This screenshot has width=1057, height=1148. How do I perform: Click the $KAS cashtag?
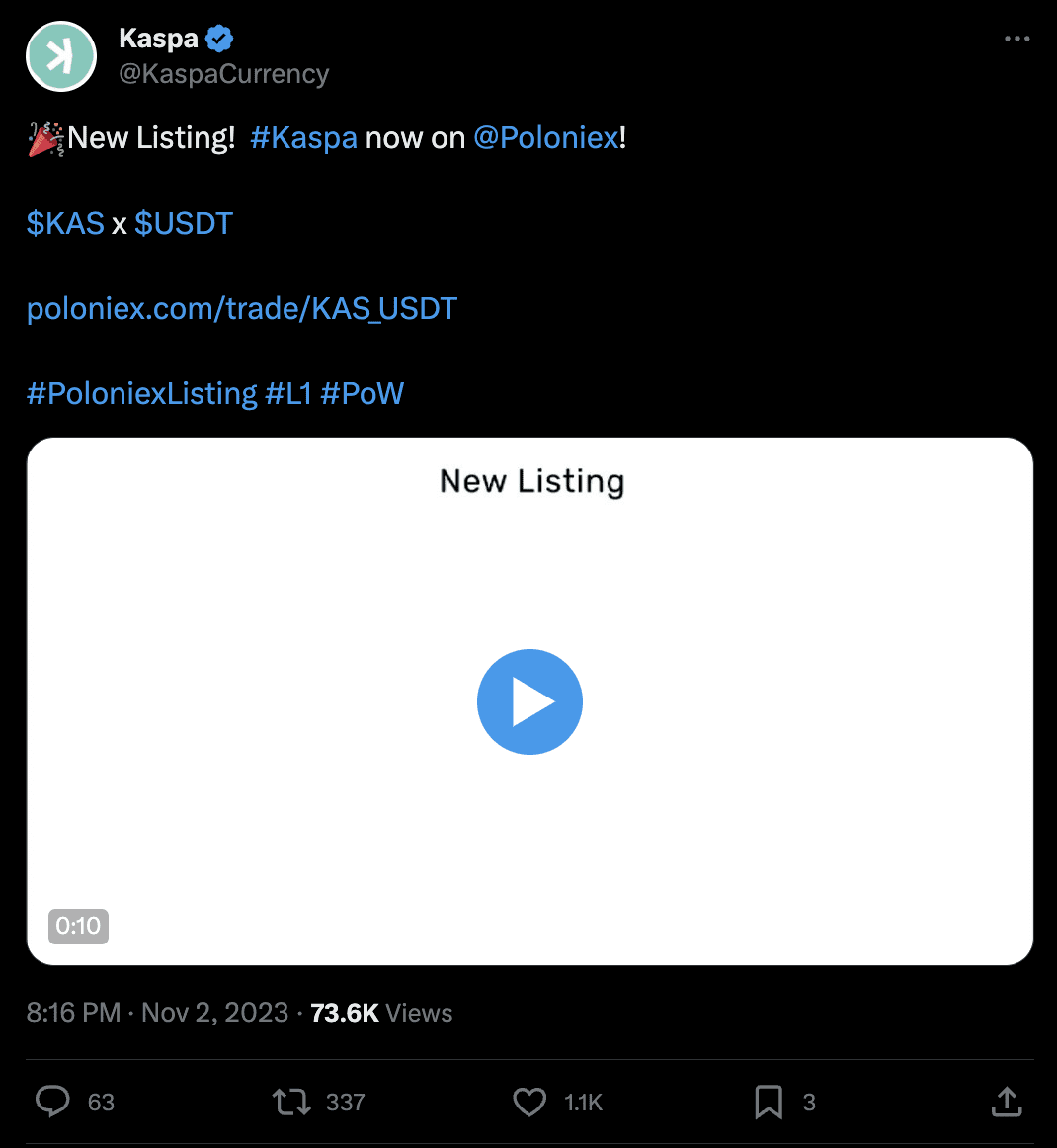65,224
